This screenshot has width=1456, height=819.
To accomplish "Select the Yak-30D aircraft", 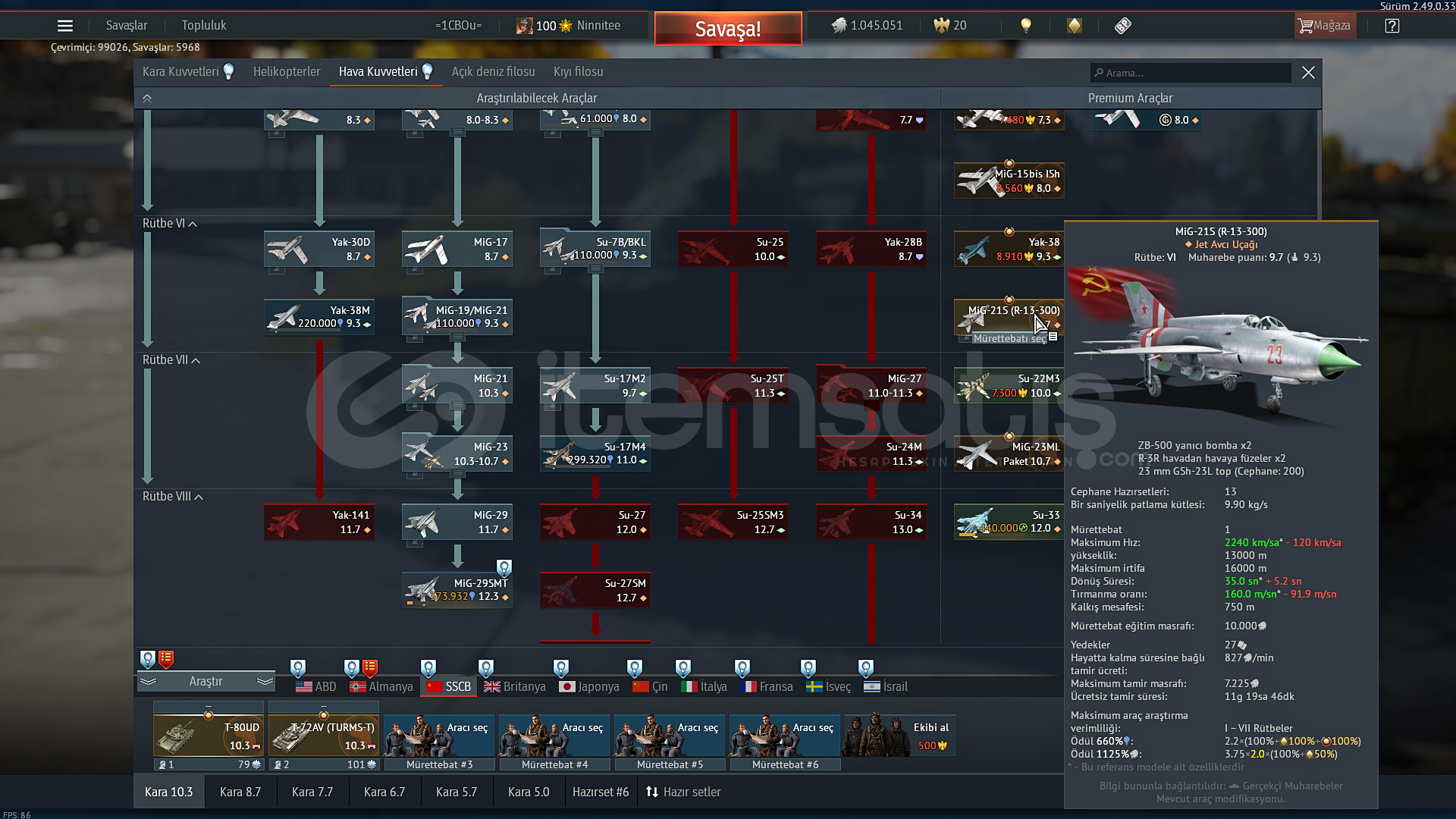I will [319, 249].
